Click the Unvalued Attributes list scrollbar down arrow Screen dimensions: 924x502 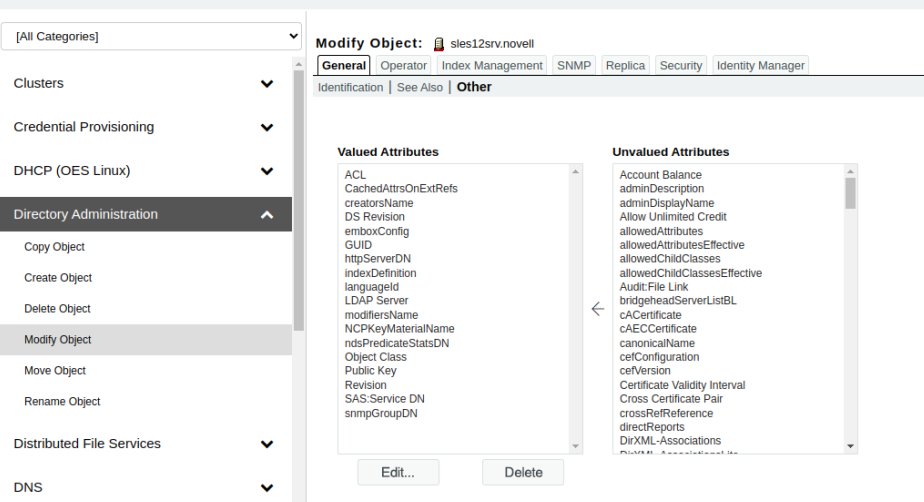pos(851,446)
